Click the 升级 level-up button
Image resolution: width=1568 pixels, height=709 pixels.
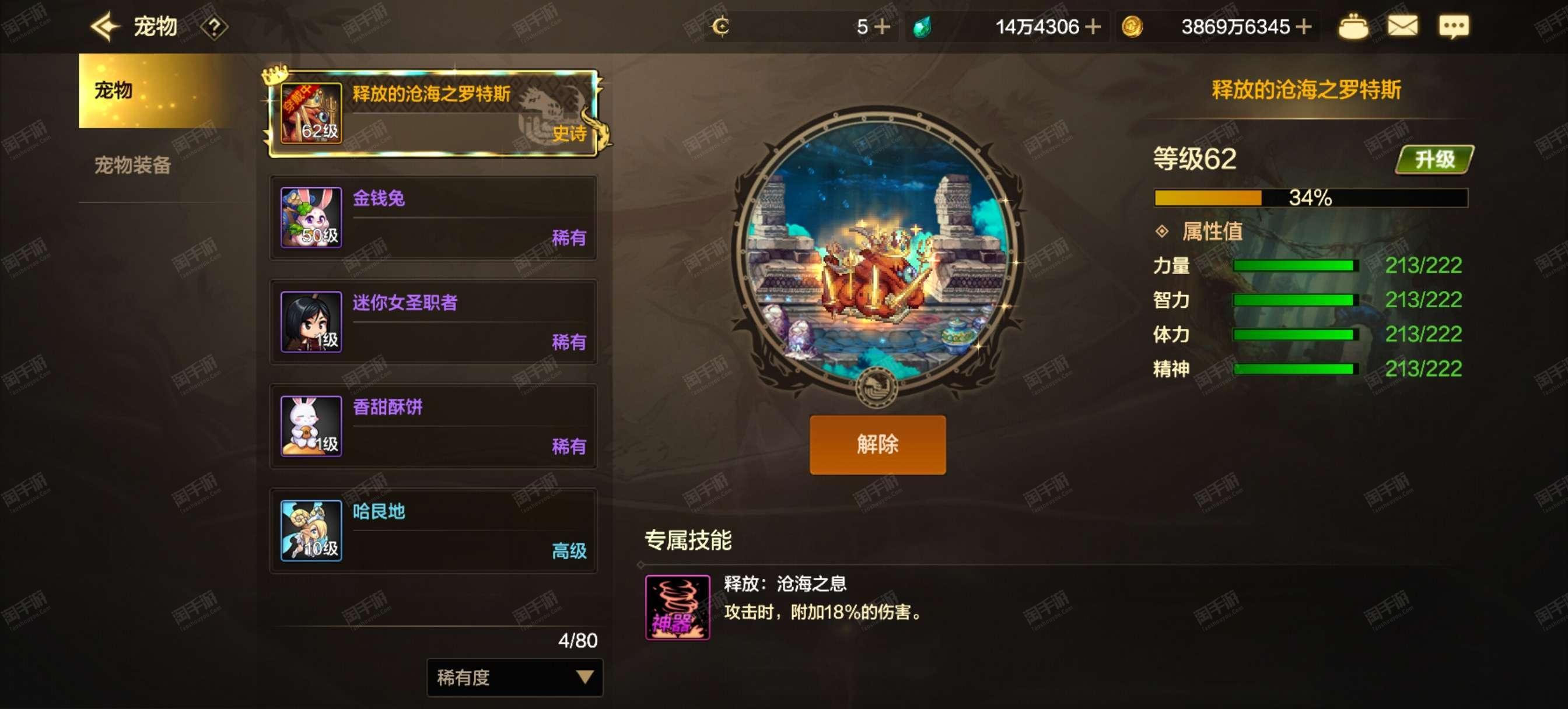pos(1434,159)
